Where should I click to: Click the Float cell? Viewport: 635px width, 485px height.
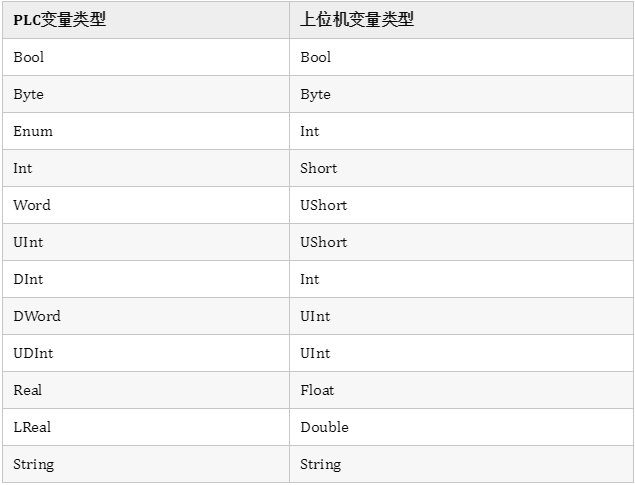click(x=461, y=390)
